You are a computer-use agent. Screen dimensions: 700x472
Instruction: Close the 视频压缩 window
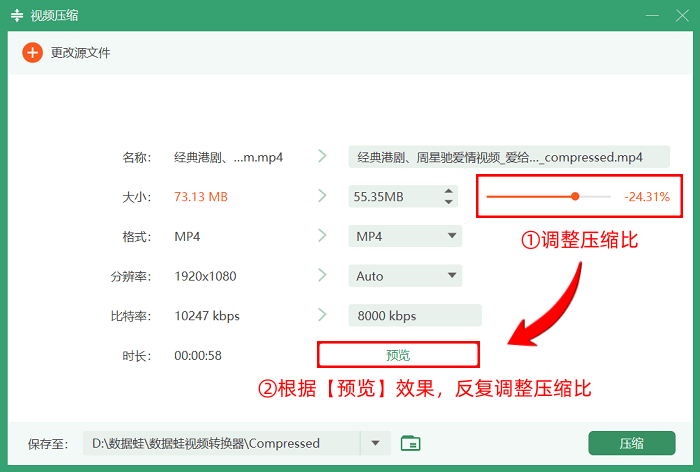point(682,16)
